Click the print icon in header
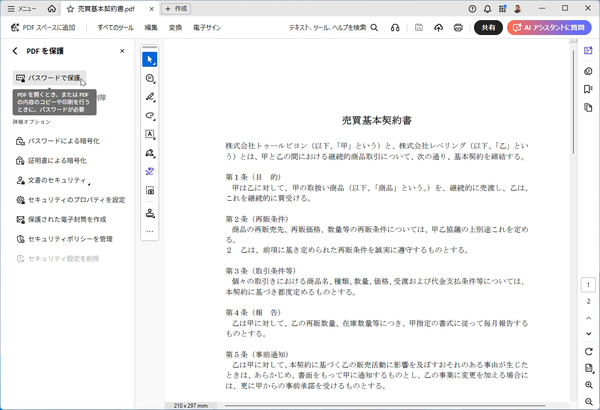Screen dimensions: 600x410 pyautogui.click(x=458, y=27)
